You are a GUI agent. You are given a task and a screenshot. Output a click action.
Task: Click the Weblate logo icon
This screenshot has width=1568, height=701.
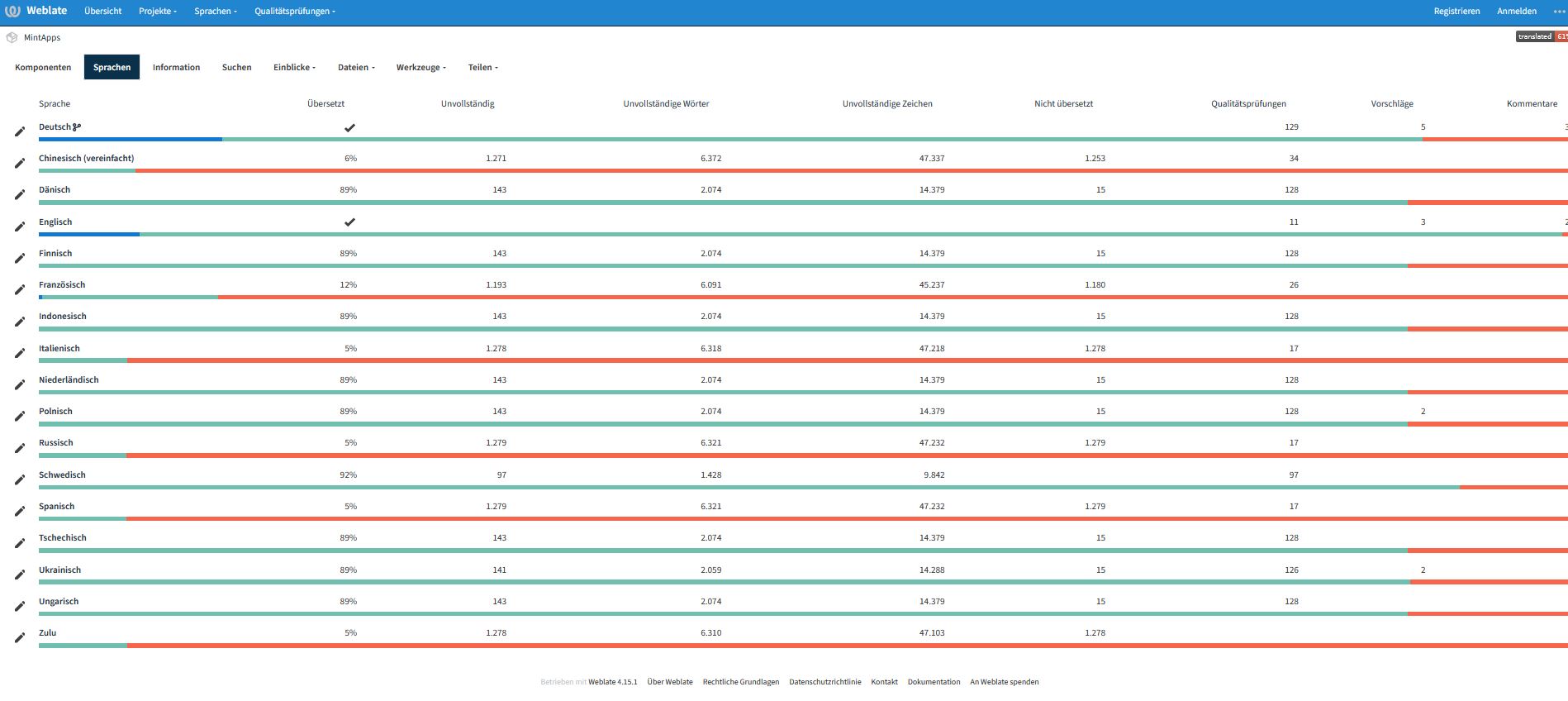click(12, 12)
